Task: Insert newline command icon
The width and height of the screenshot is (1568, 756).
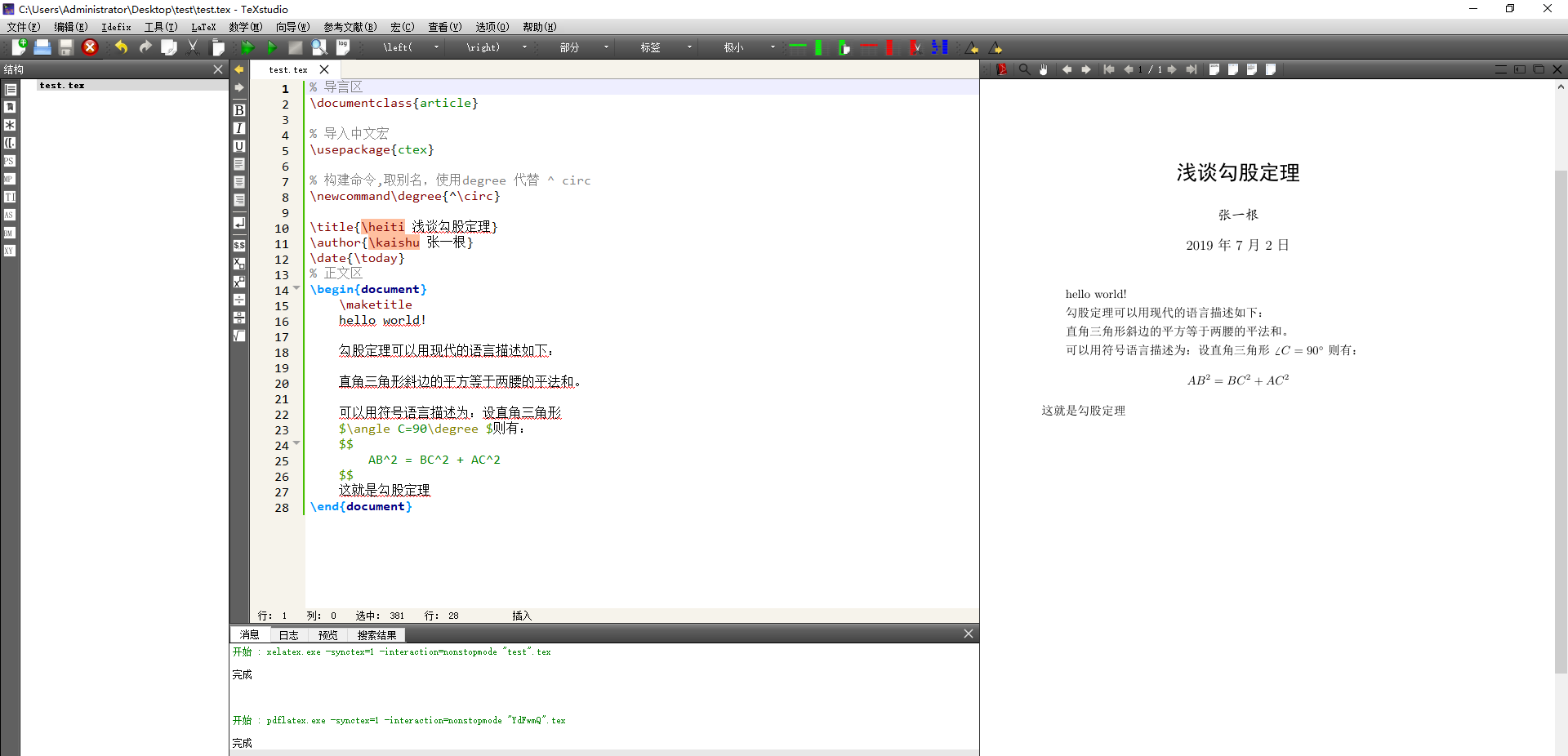Action: pos(239,223)
